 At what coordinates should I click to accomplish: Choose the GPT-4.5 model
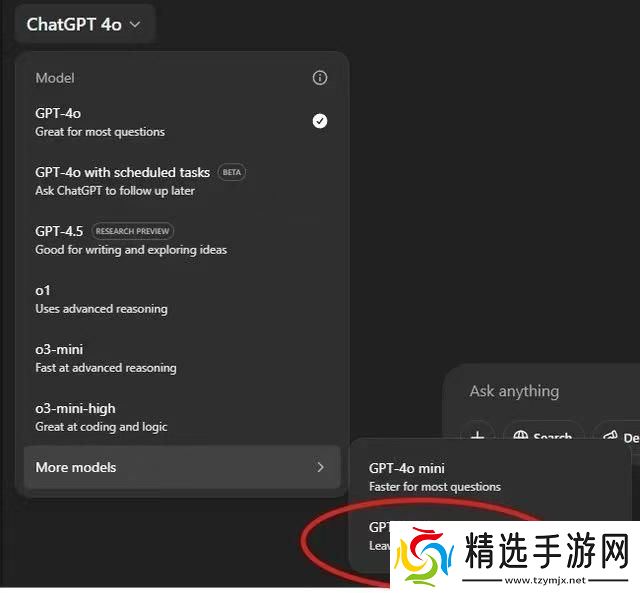click(182, 240)
